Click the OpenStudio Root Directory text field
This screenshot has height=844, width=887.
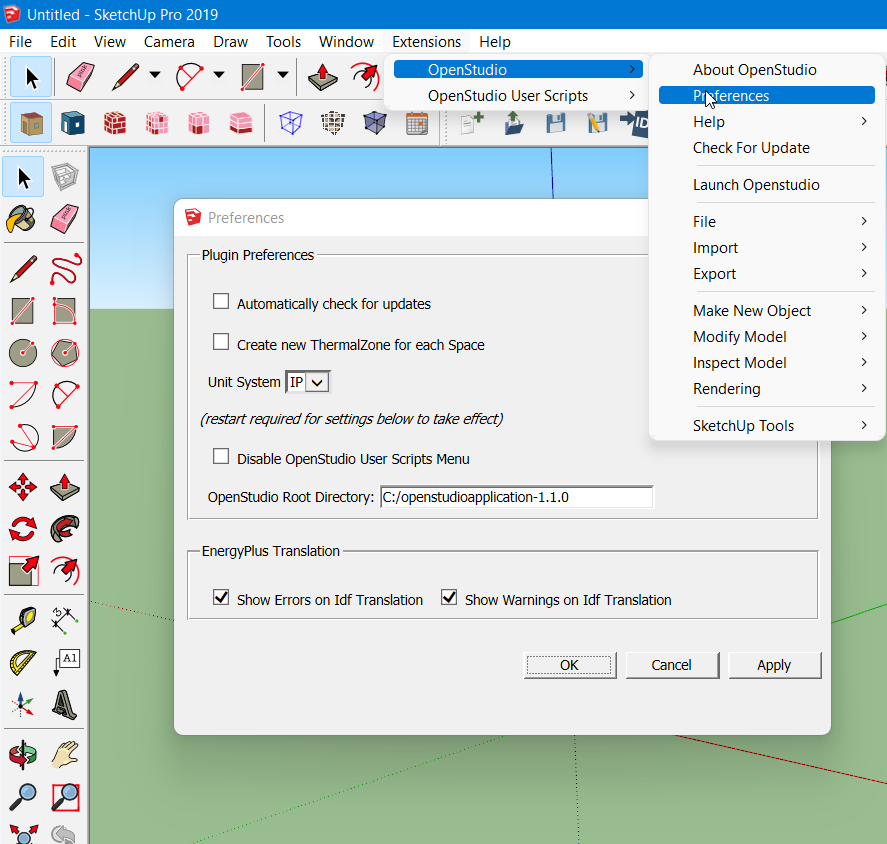(516, 497)
